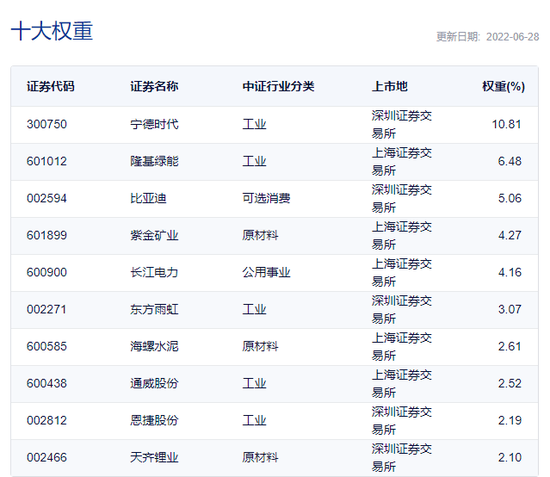Screen dimensions: 550x477
Task: Open the 比亚迪 entry
Action: [x=148, y=198]
